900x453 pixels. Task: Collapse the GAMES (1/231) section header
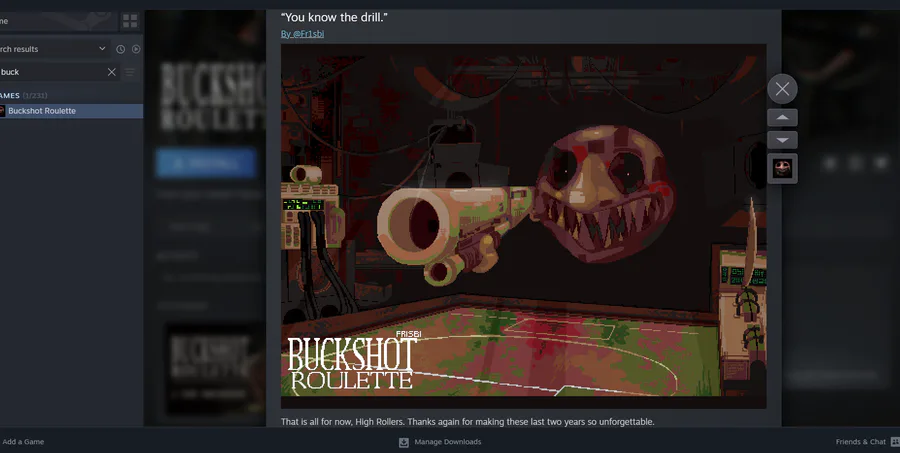tap(24, 95)
